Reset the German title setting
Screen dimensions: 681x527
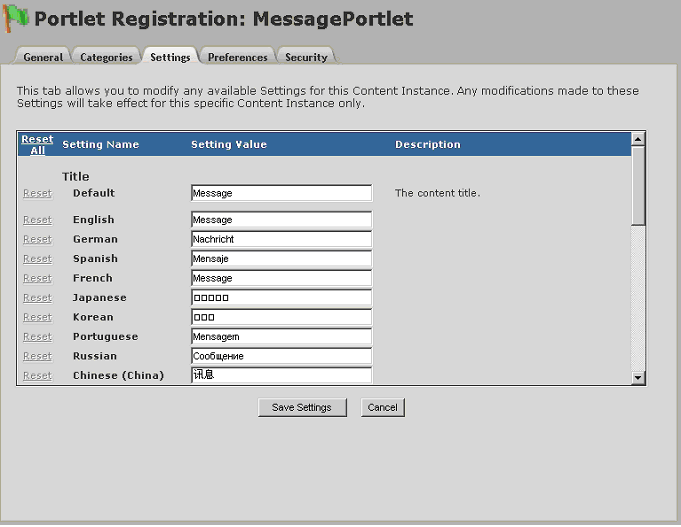coord(37,239)
